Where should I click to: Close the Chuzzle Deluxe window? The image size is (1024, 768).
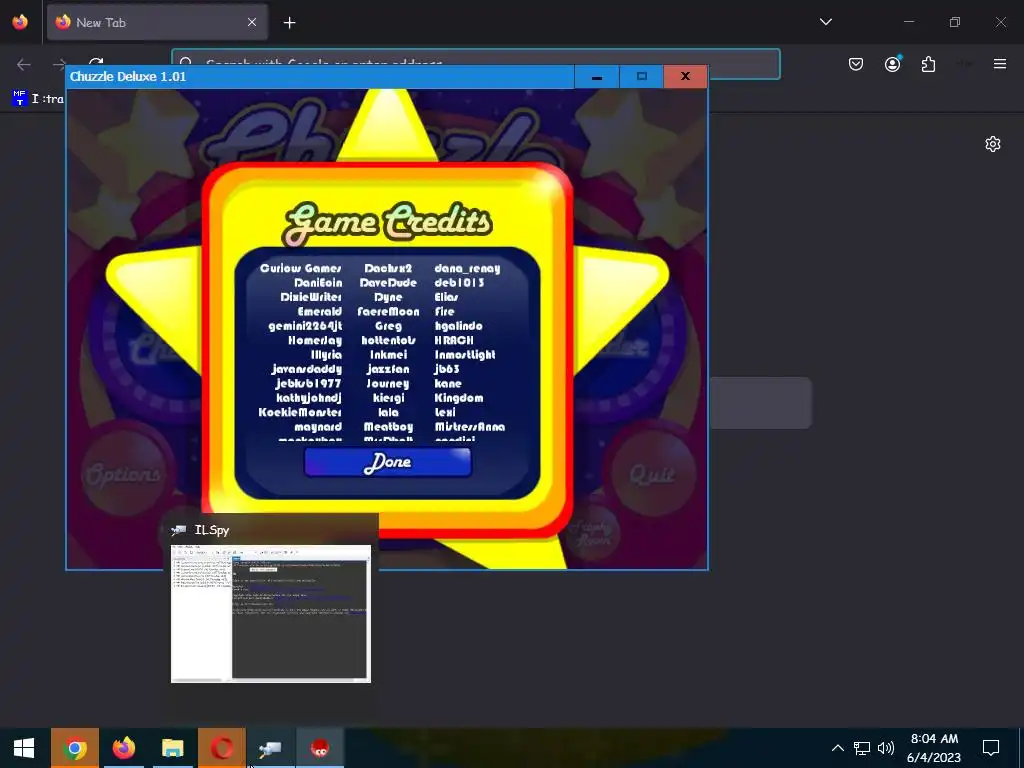click(x=685, y=76)
